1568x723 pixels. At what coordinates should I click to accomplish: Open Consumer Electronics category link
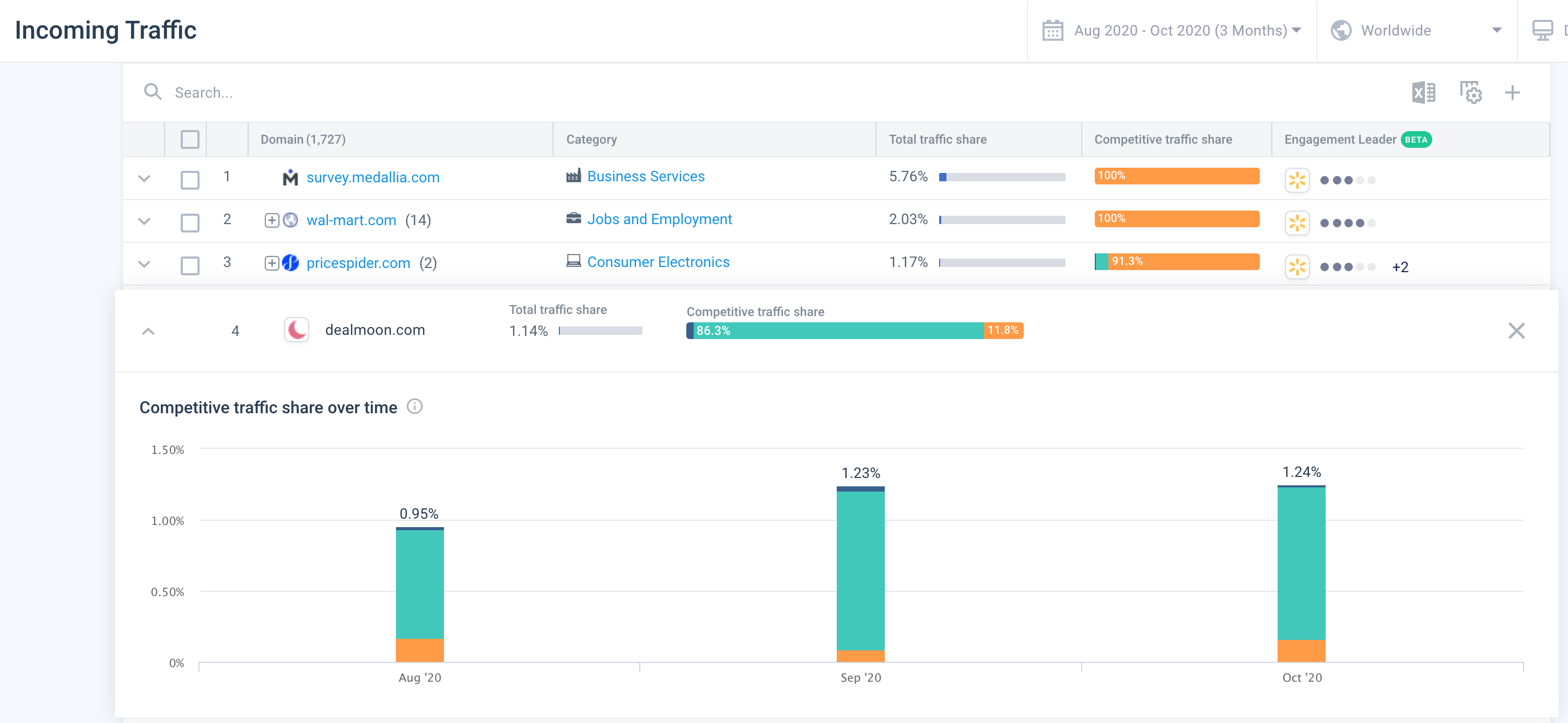click(658, 262)
